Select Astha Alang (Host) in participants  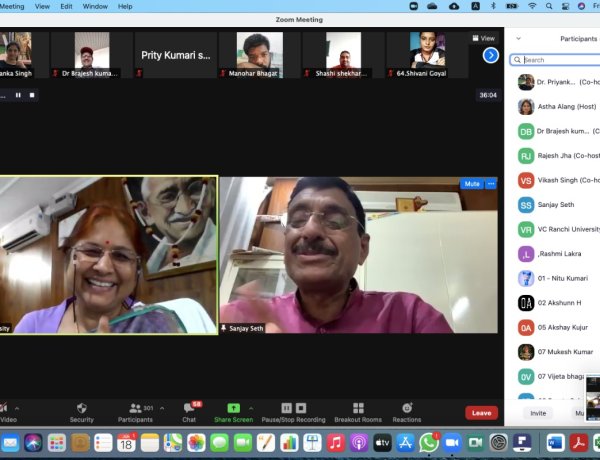558,107
